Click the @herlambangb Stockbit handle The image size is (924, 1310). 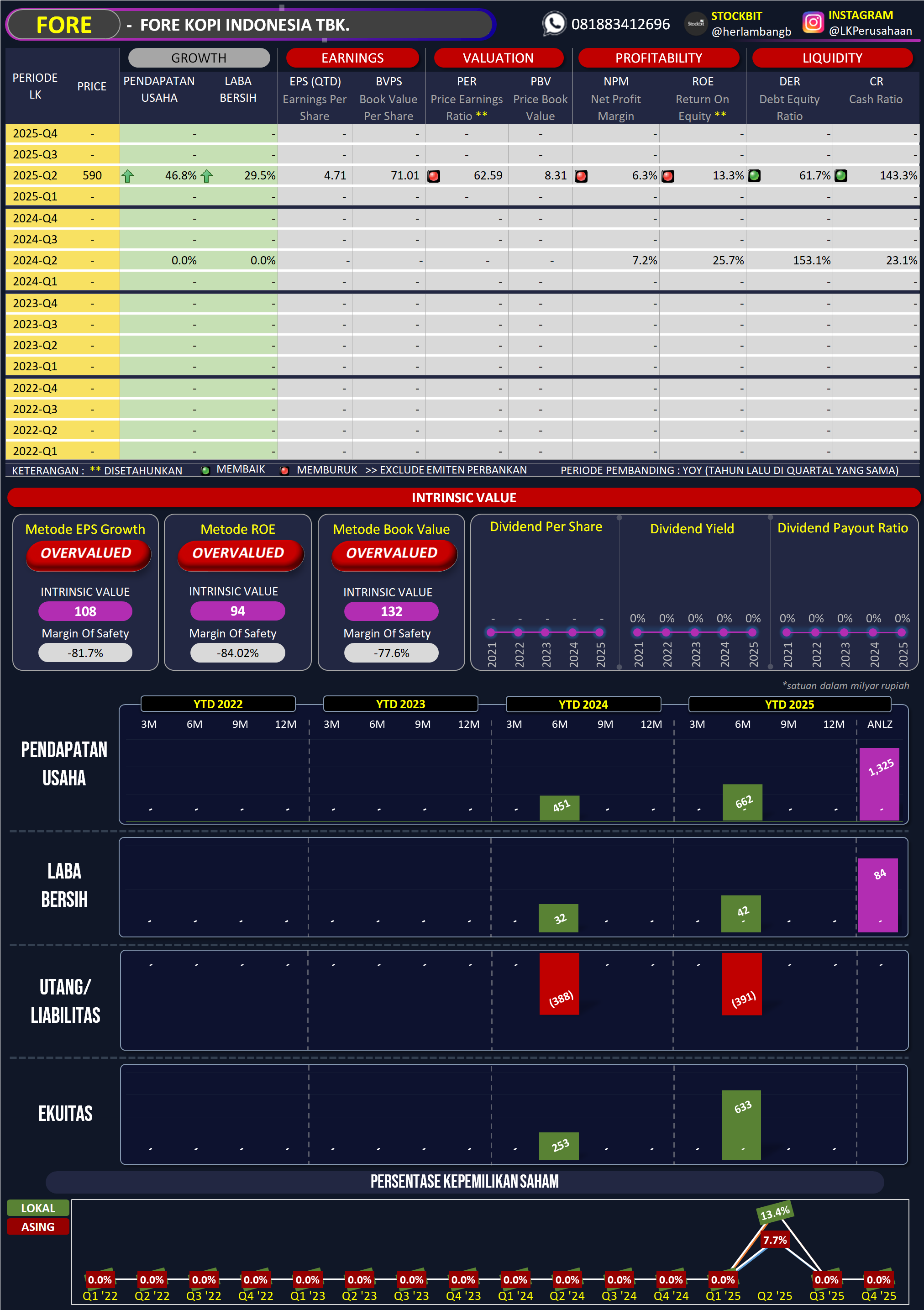(x=751, y=32)
